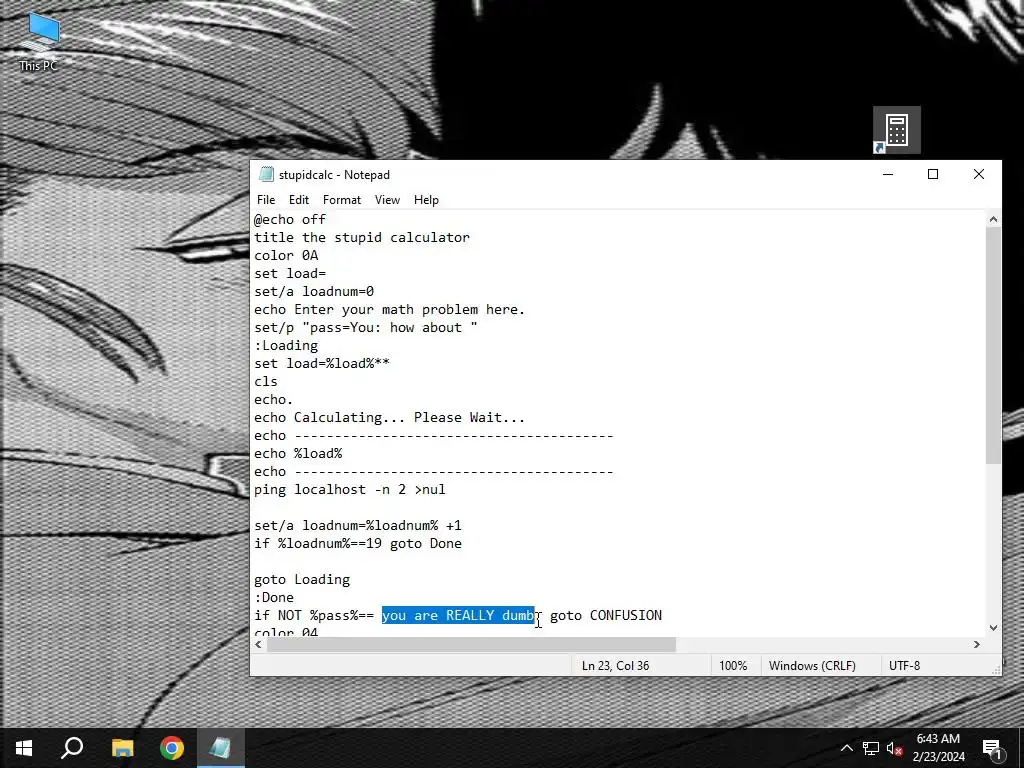This screenshot has height=768, width=1024.
Task: Click 'goto CONFUSION' text
Action: (x=606, y=615)
